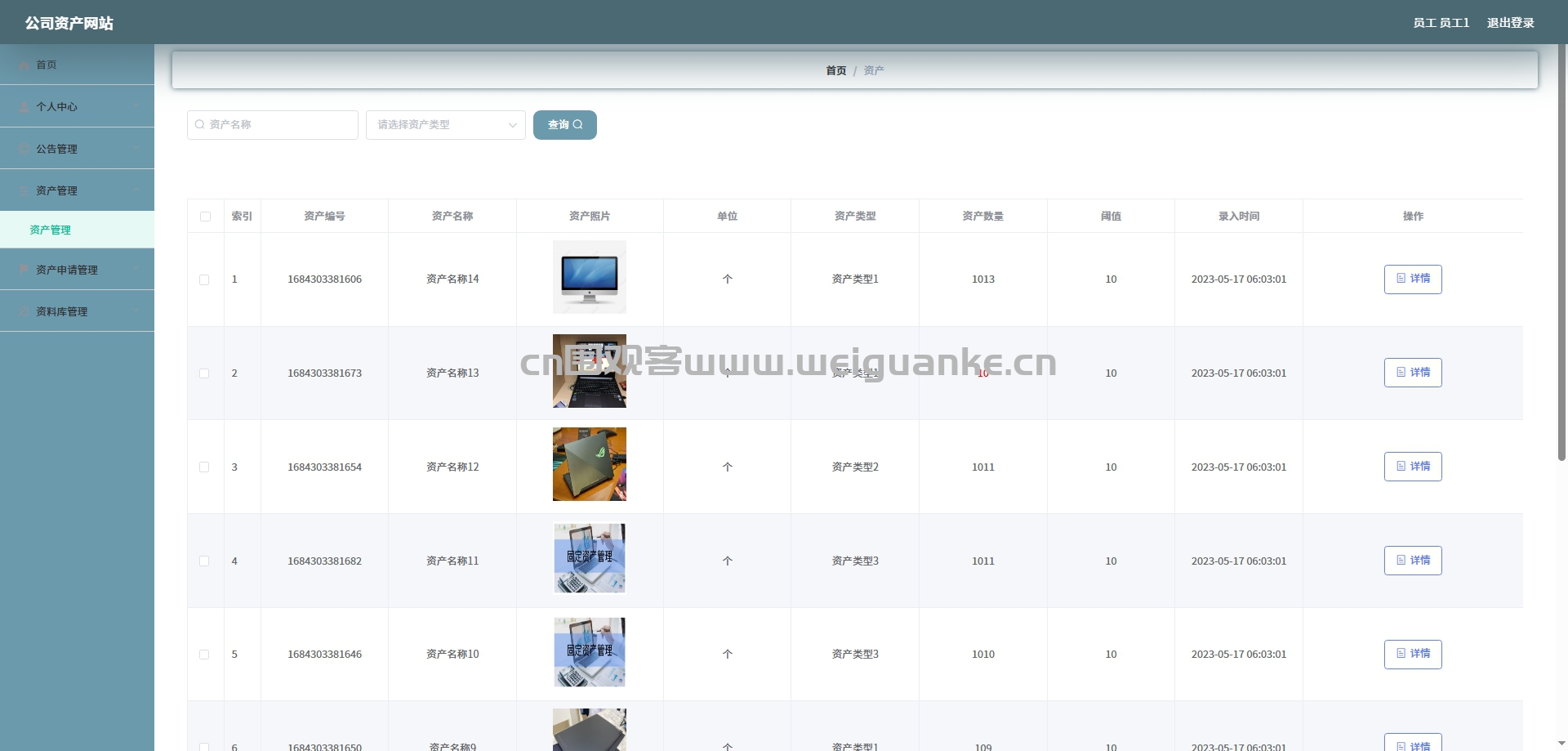This screenshot has height=751, width=1568.
Task: Click the 公司资产网站 site title
Action: [69, 23]
